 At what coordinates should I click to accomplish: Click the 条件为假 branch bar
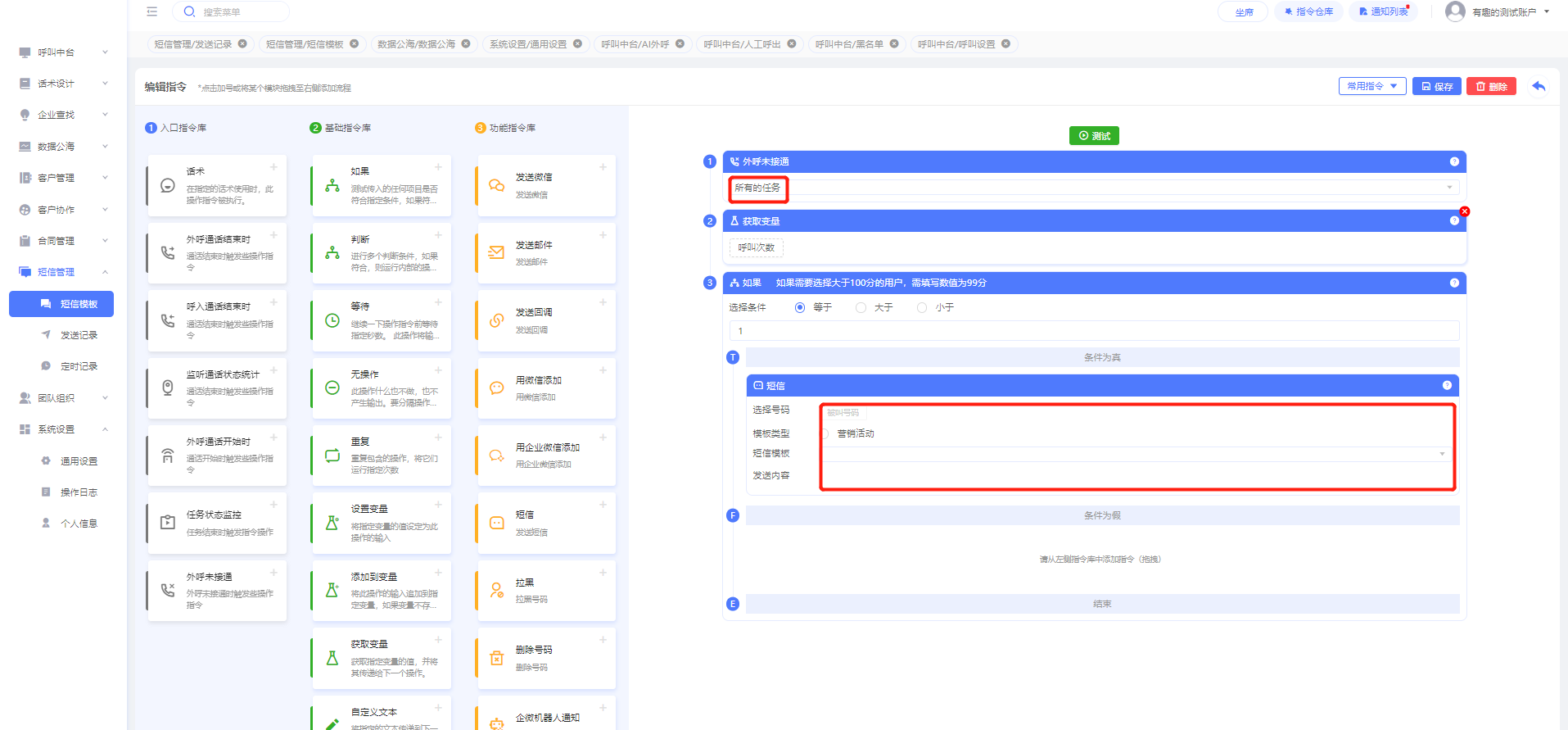pos(1102,515)
